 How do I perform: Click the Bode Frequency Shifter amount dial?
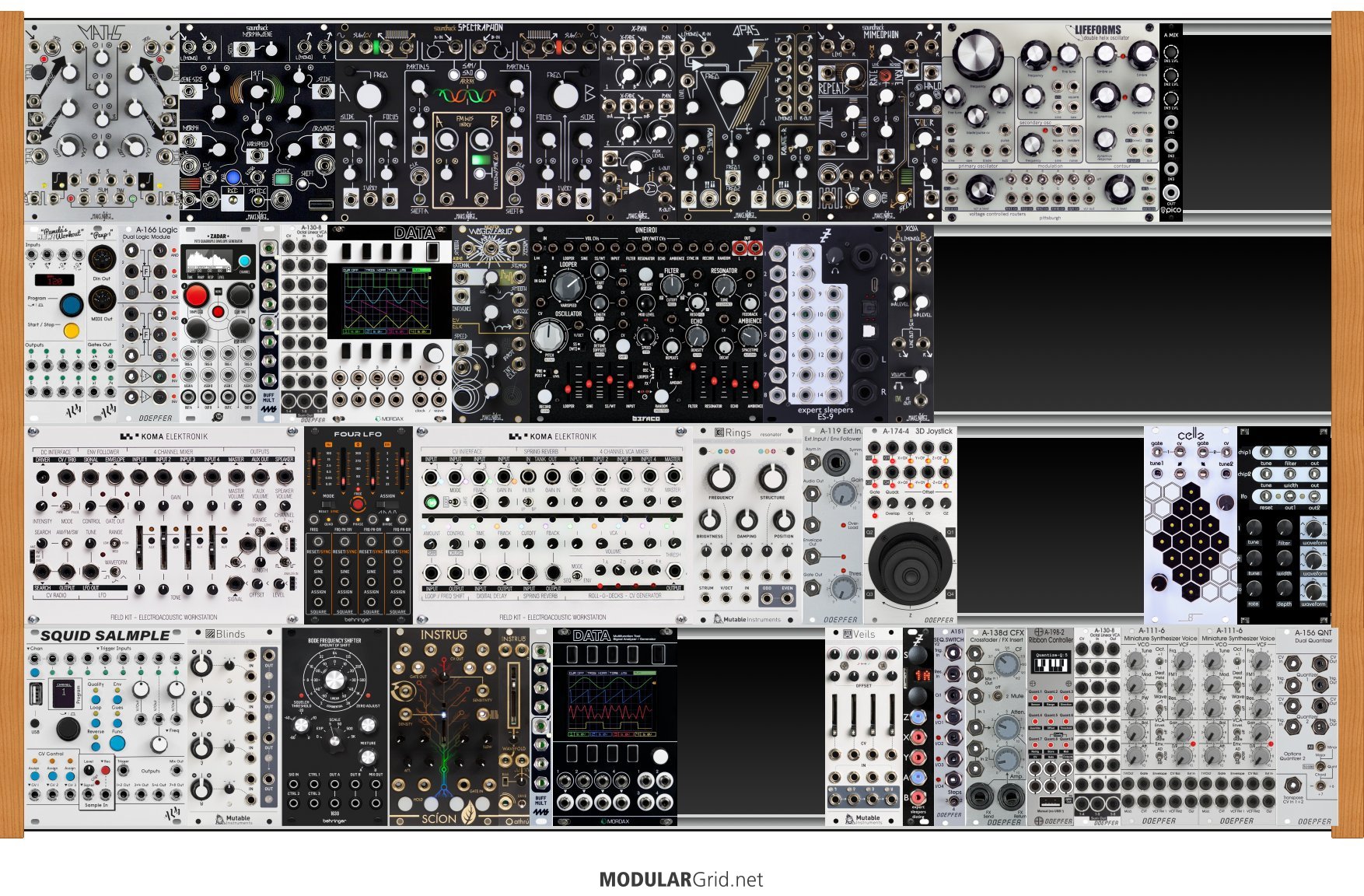pyautogui.click(x=334, y=679)
